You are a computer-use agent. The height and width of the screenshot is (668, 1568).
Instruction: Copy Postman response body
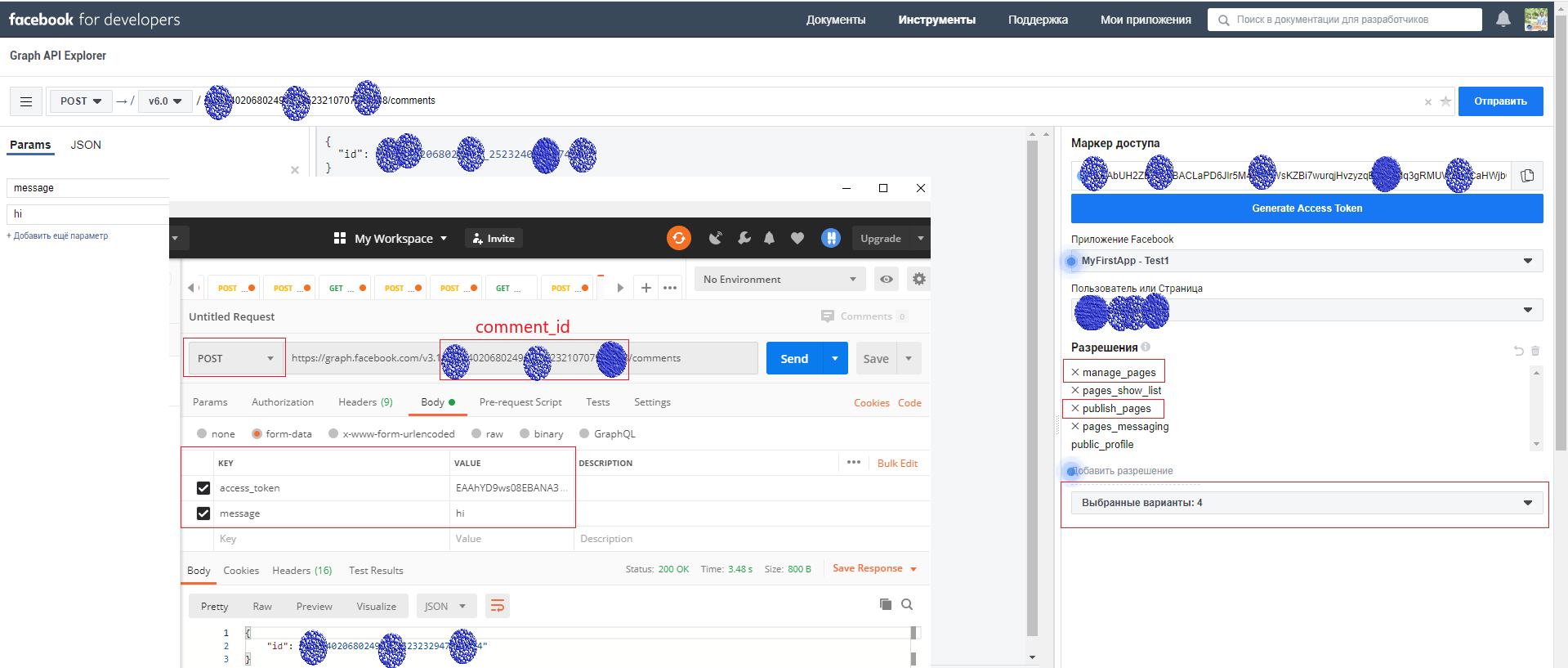(885, 604)
